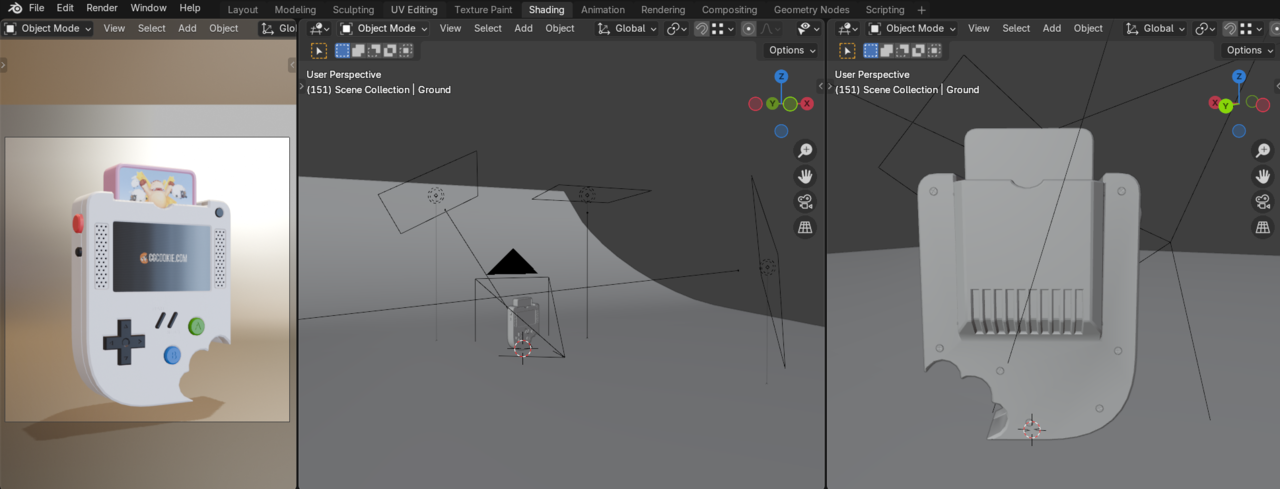
Task: Expand the Global orientation dropdown in the right viewport
Action: point(1156,29)
